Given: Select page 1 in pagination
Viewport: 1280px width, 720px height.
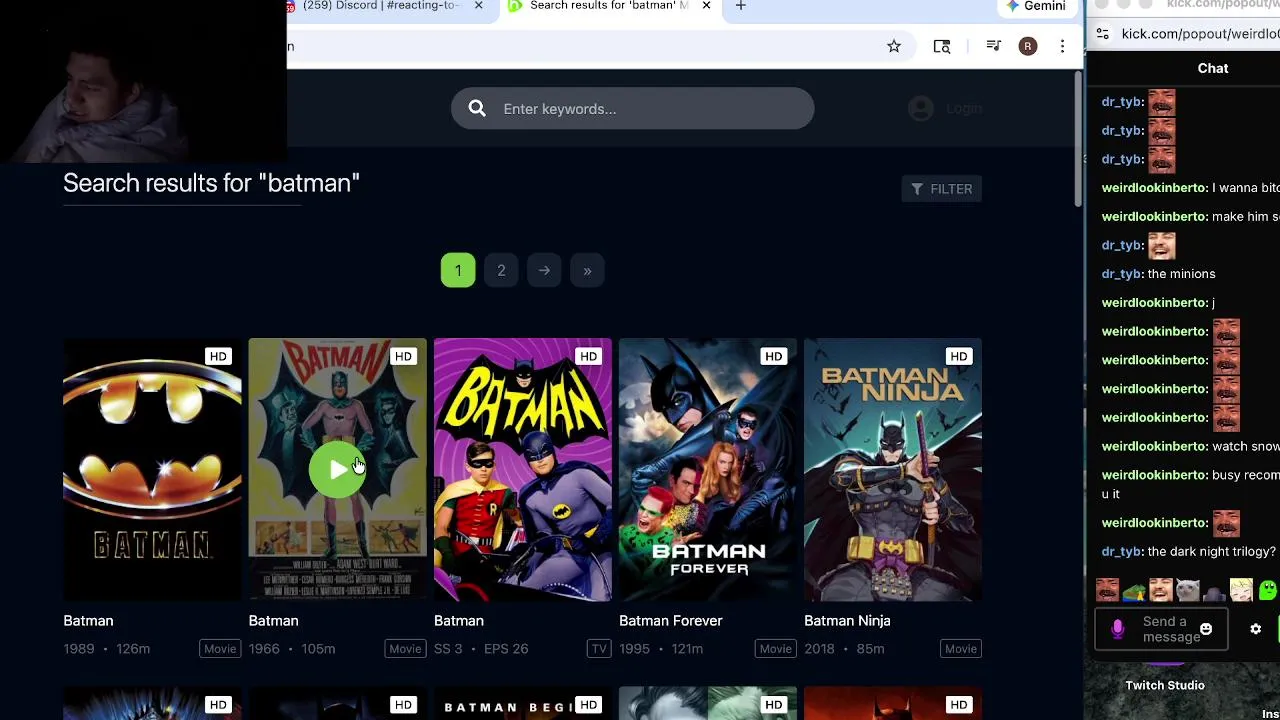Looking at the screenshot, I should 458,270.
